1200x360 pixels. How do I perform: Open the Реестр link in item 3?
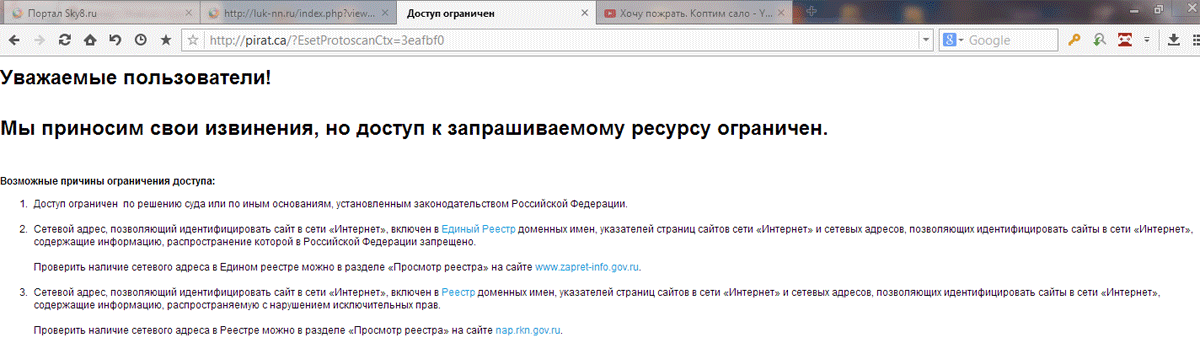point(458,292)
